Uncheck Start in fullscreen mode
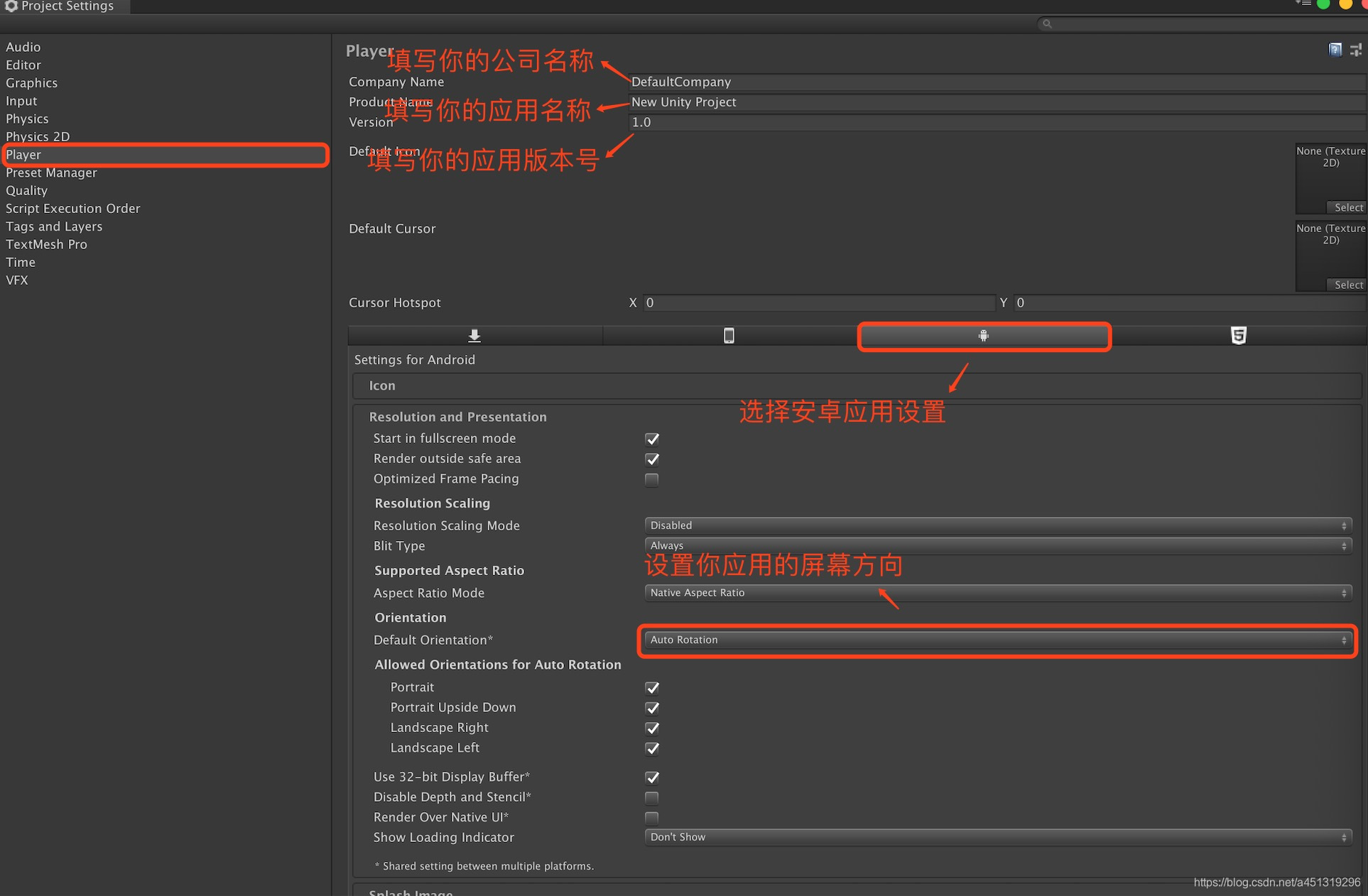This screenshot has height=896, width=1368. click(x=652, y=439)
